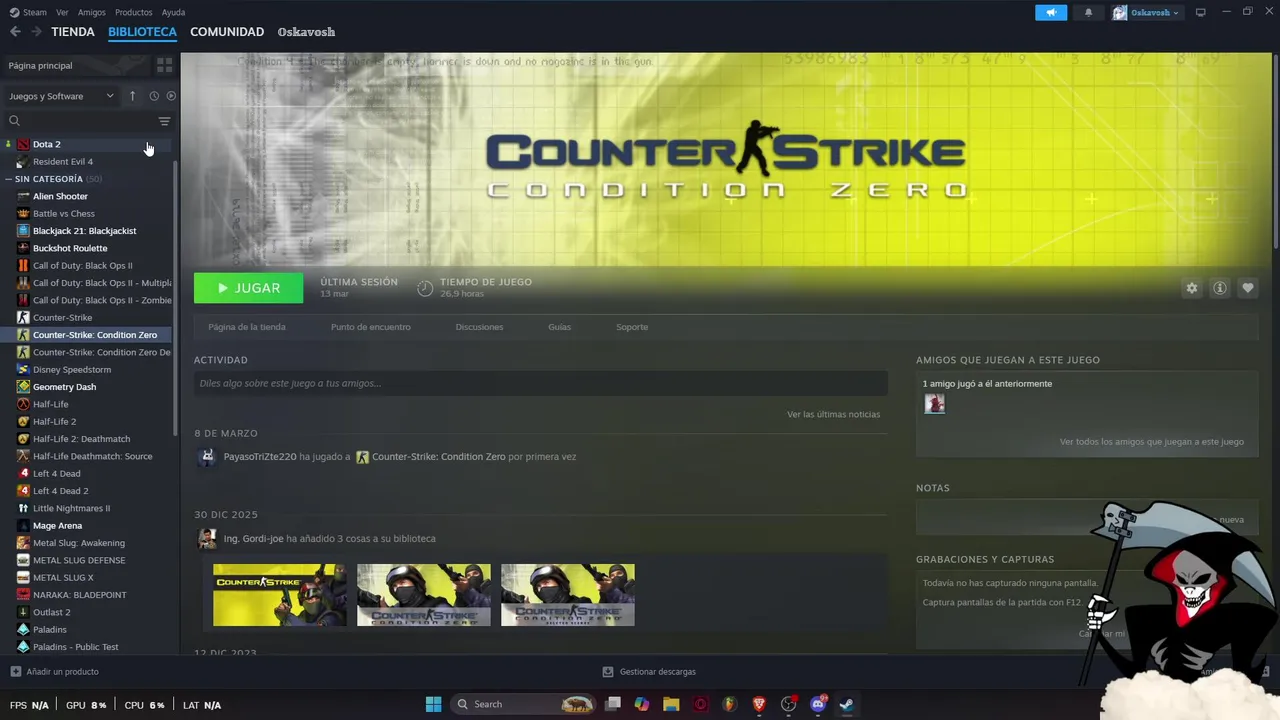Open the download manager icon
The height and width of the screenshot is (720, 1280).
tap(607, 672)
